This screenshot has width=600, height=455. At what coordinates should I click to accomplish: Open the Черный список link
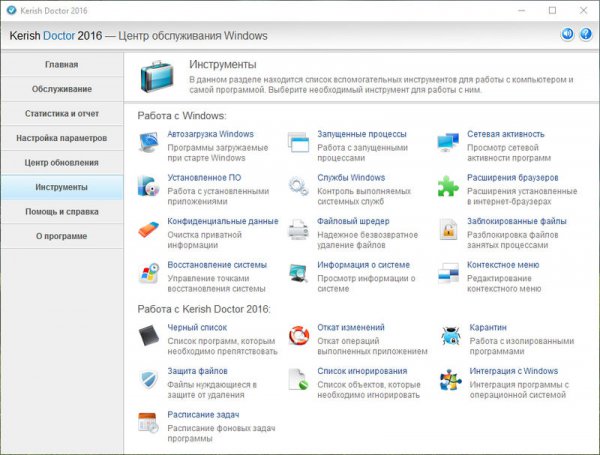197,328
